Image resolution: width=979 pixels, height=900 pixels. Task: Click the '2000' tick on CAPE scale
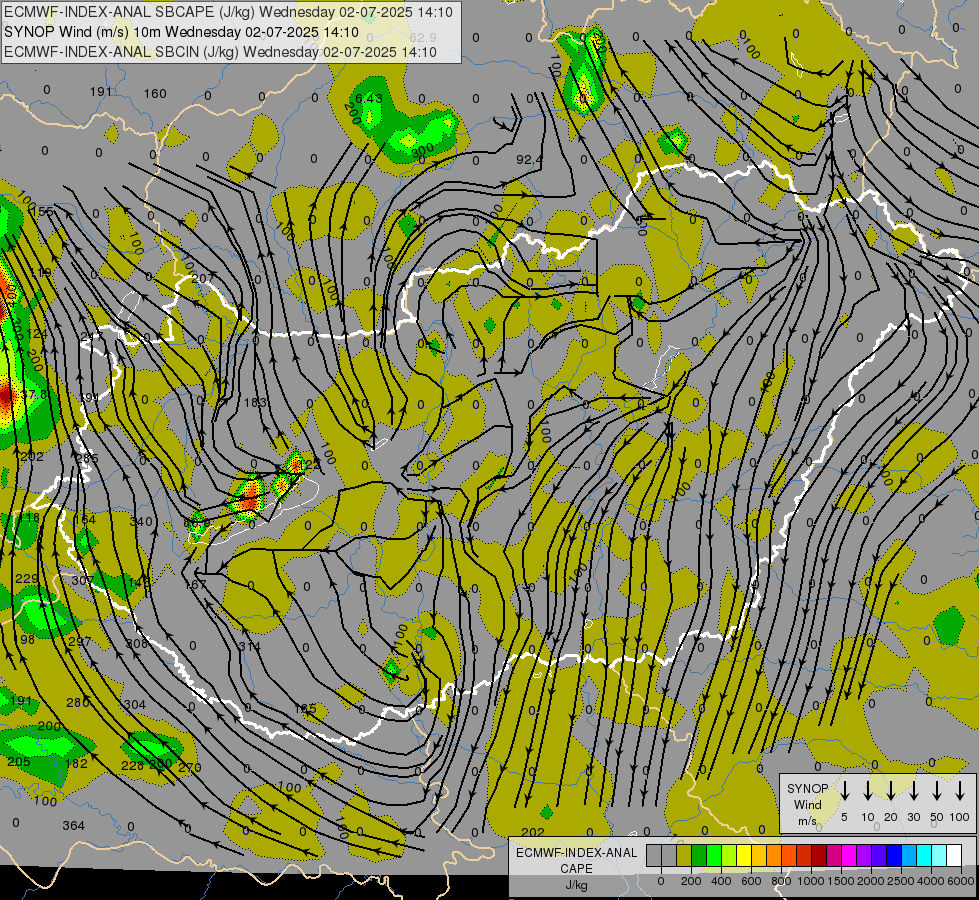click(x=872, y=881)
